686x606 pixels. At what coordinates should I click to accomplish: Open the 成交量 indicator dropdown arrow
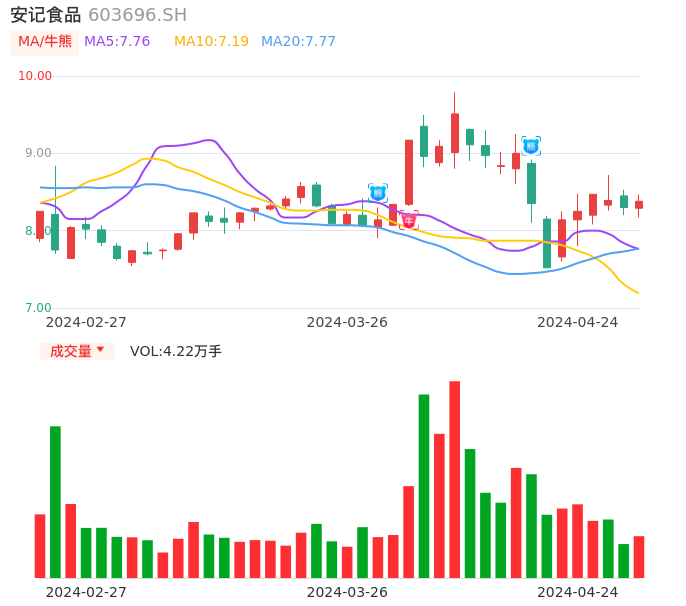point(100,350)
